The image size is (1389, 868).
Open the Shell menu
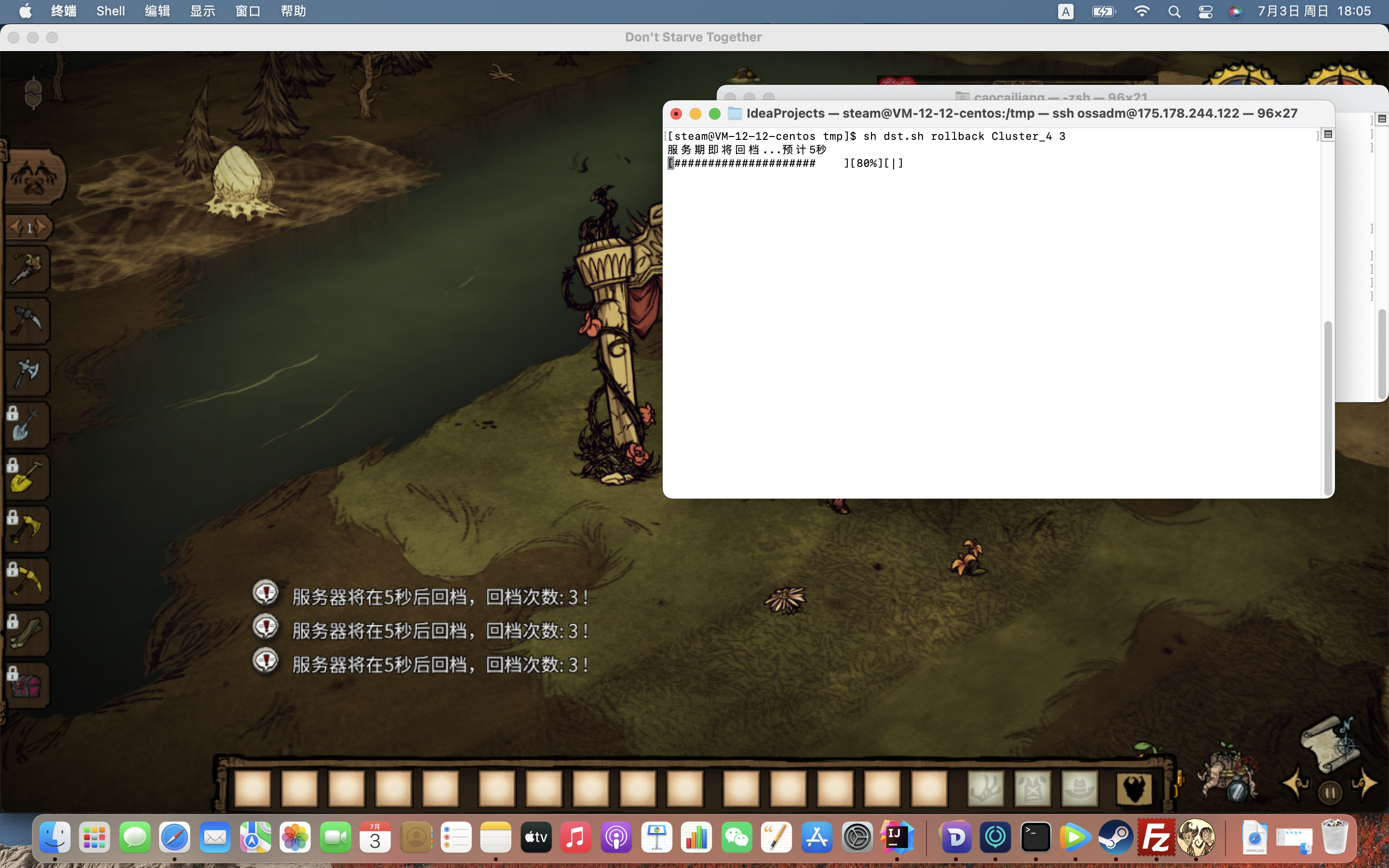[110, 11]
